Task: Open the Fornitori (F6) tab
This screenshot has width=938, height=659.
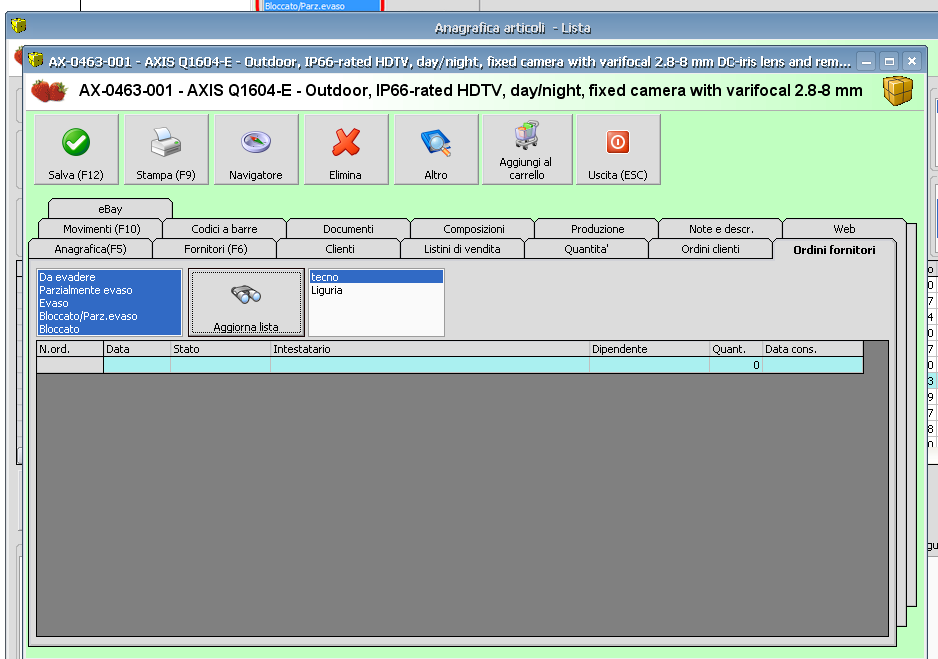Action: click(215, 249)
